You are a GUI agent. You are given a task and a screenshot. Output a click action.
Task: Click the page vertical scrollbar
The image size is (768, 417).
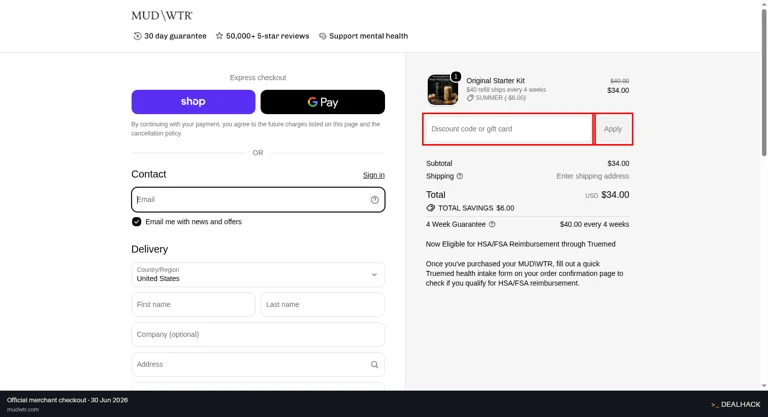tap(764, 83)
